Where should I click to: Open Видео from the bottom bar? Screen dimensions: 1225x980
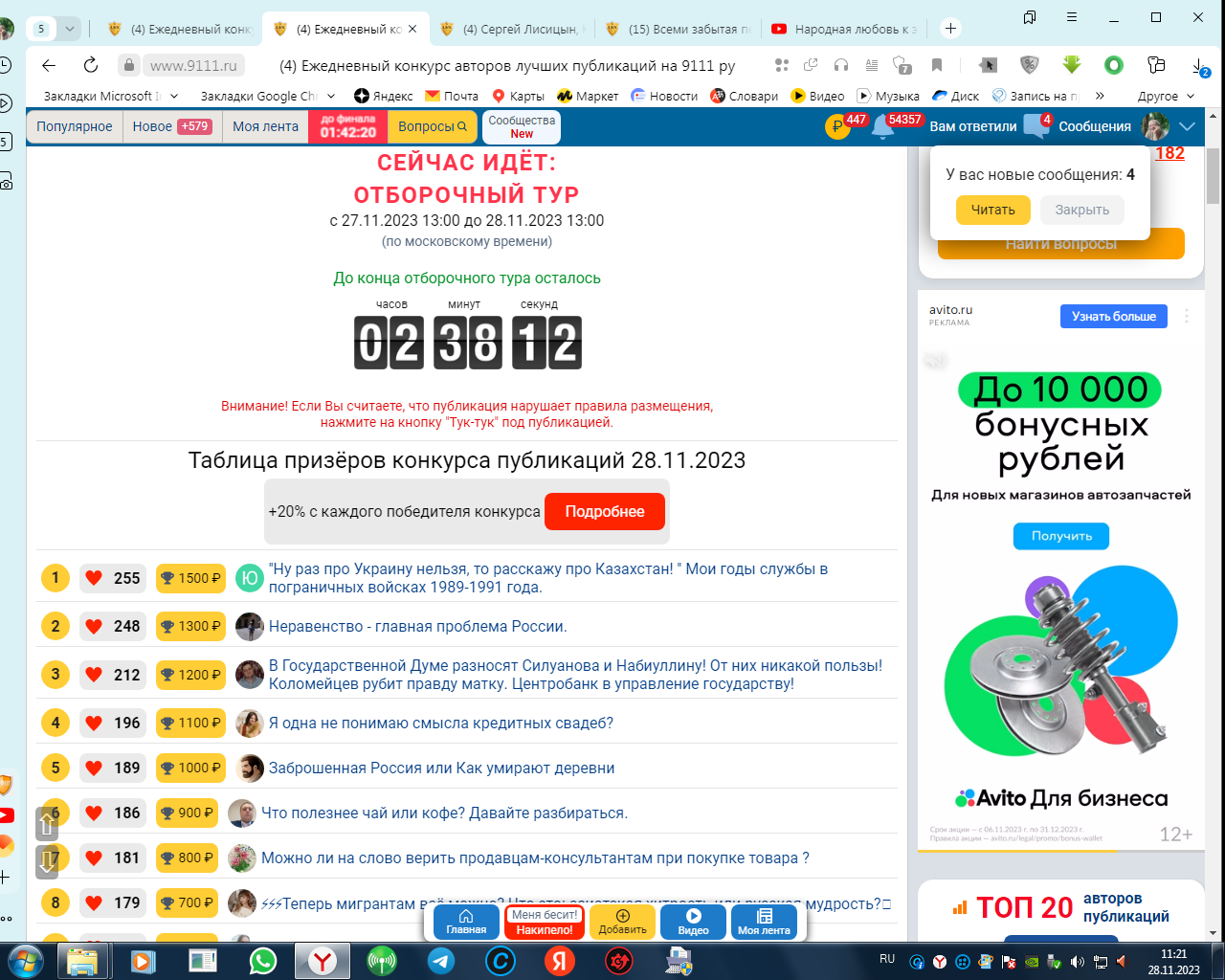[693, 924]
